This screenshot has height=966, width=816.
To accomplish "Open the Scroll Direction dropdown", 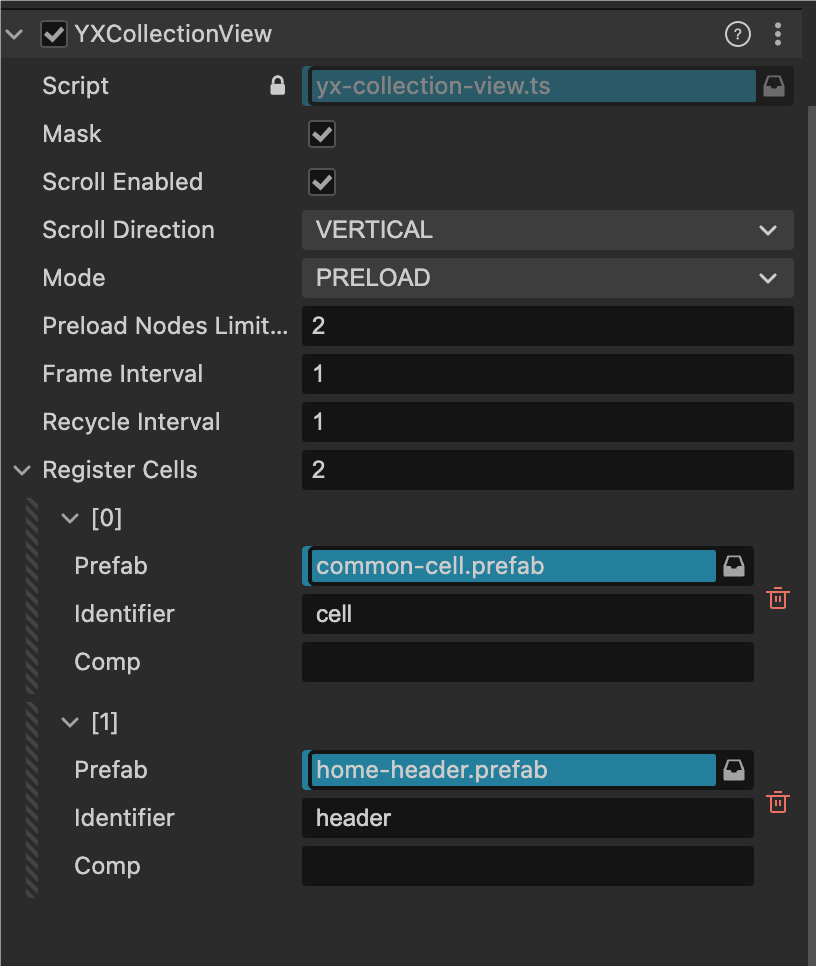I will (x=547, y=230).
